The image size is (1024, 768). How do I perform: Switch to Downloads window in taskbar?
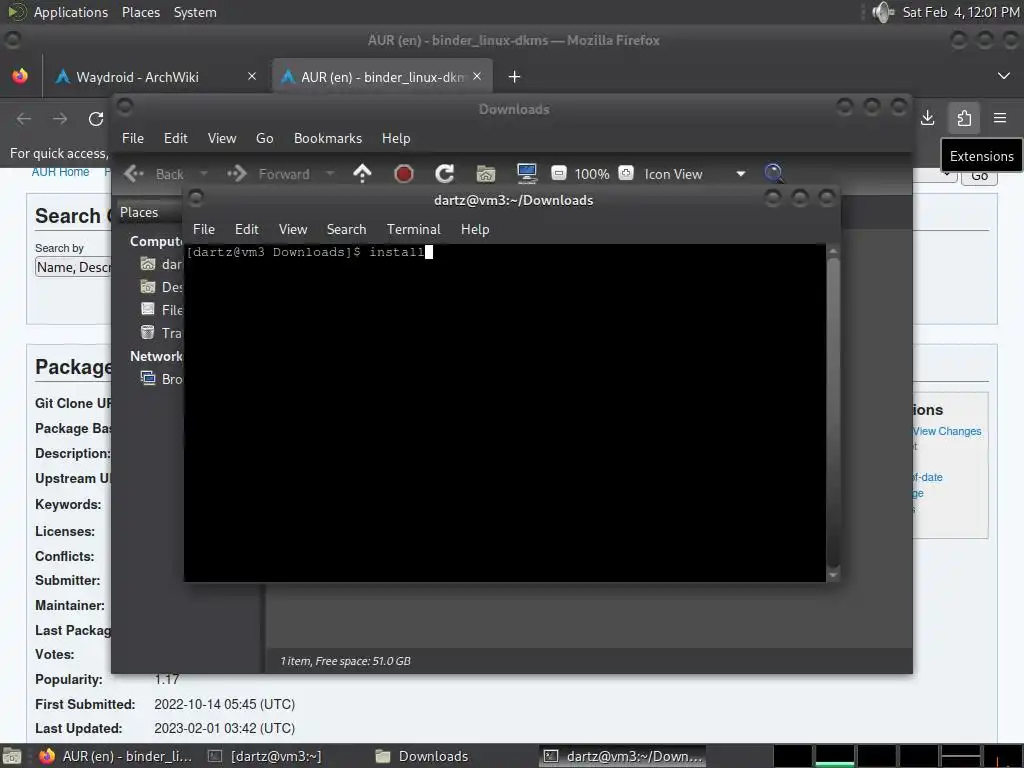pos(423,756)
